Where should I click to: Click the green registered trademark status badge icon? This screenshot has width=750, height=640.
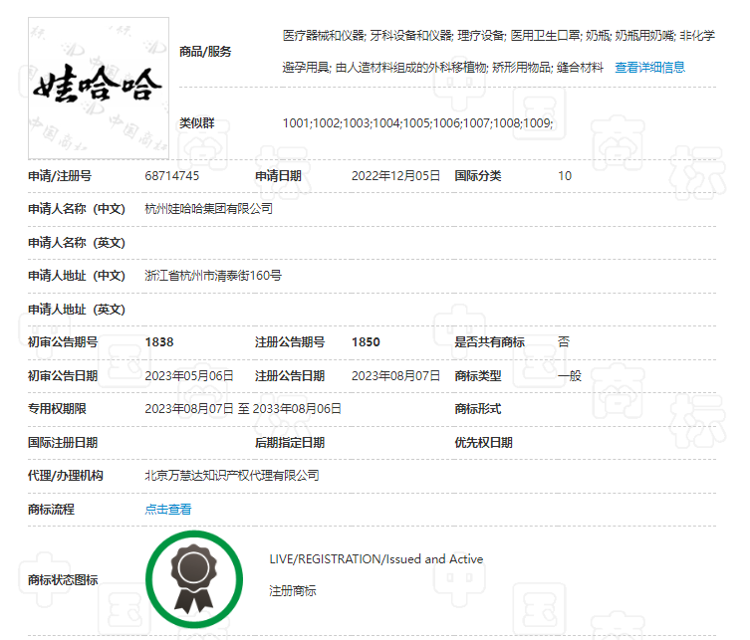pyautogui.click(x=194, y=579)
